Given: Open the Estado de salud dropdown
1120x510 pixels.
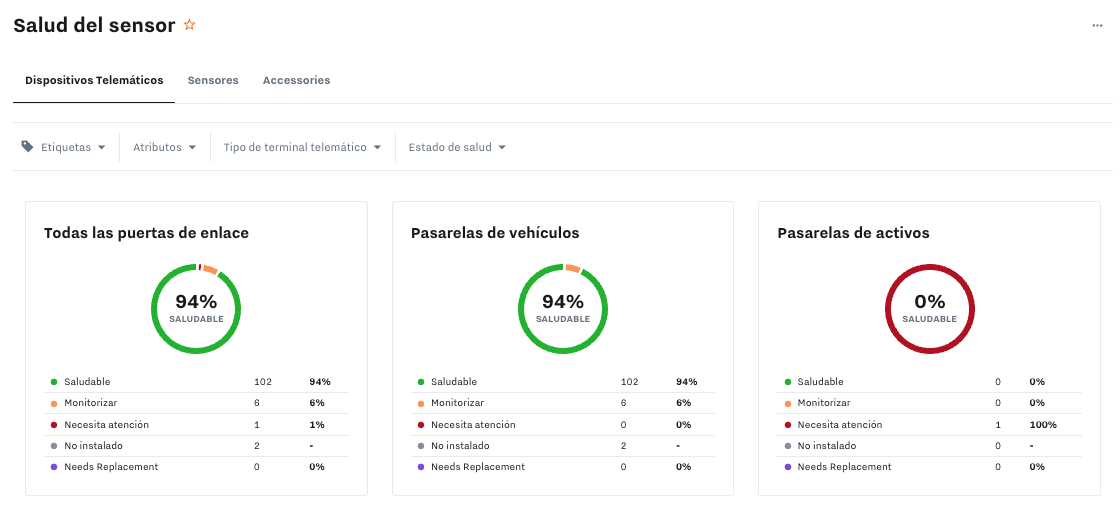Looking at the screenshot, I should pos(457,147).
